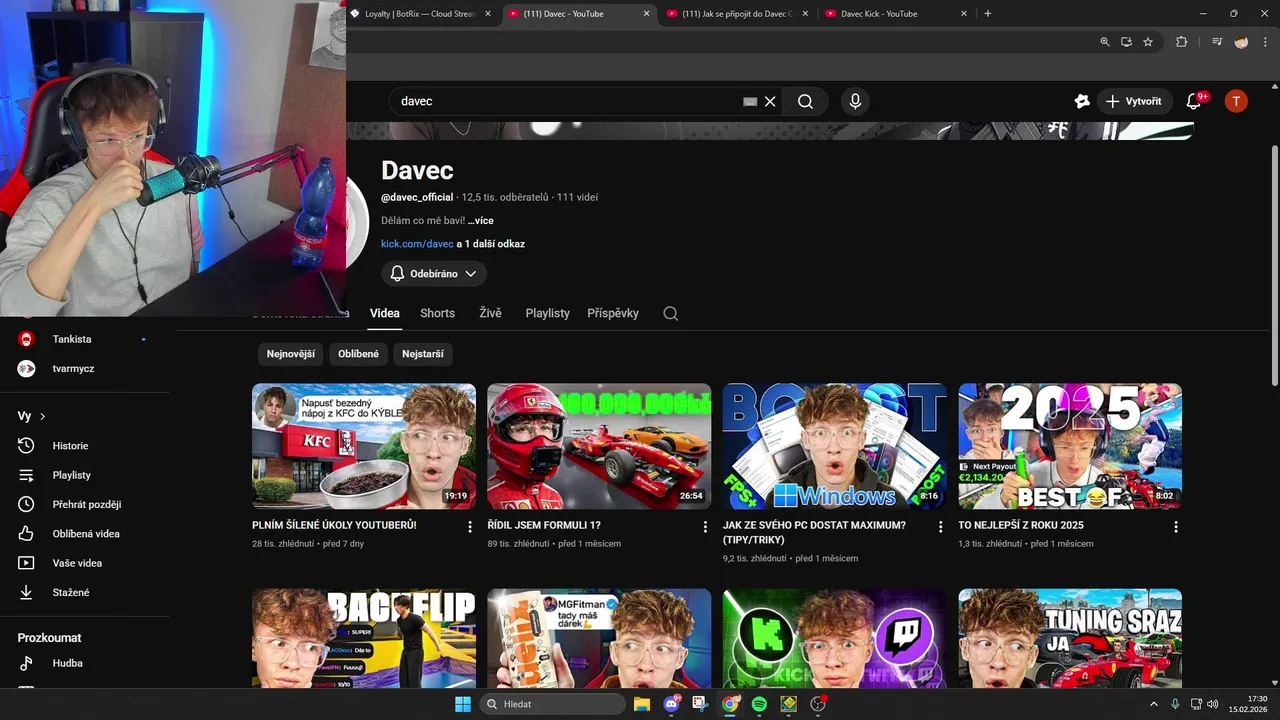Open the Formula 1 thumbnail video 26:54
Viewport: 1280px width, 720px height.
[599, 446]
